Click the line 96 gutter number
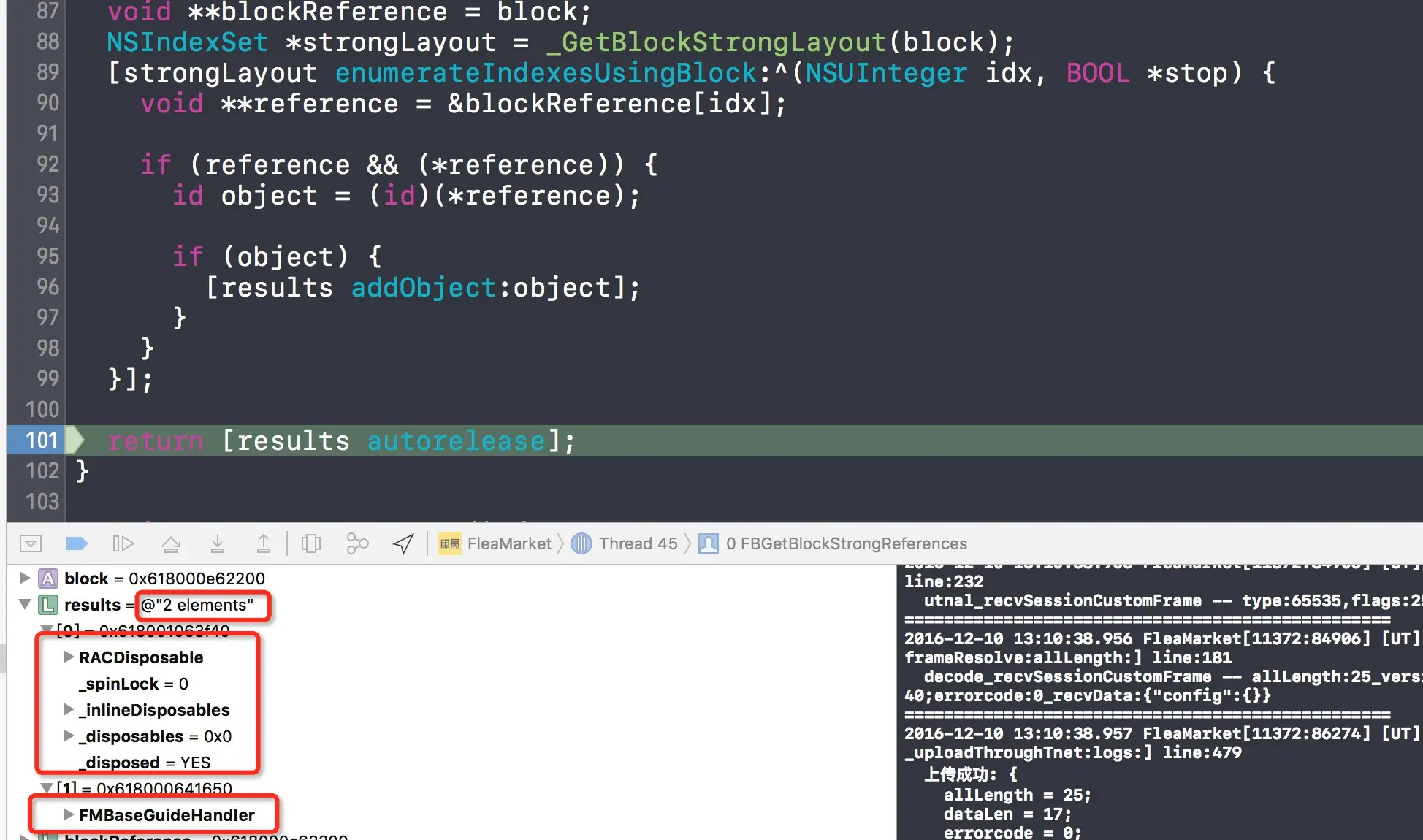The height and width of the screenshot is (840, 1423). 47,286
